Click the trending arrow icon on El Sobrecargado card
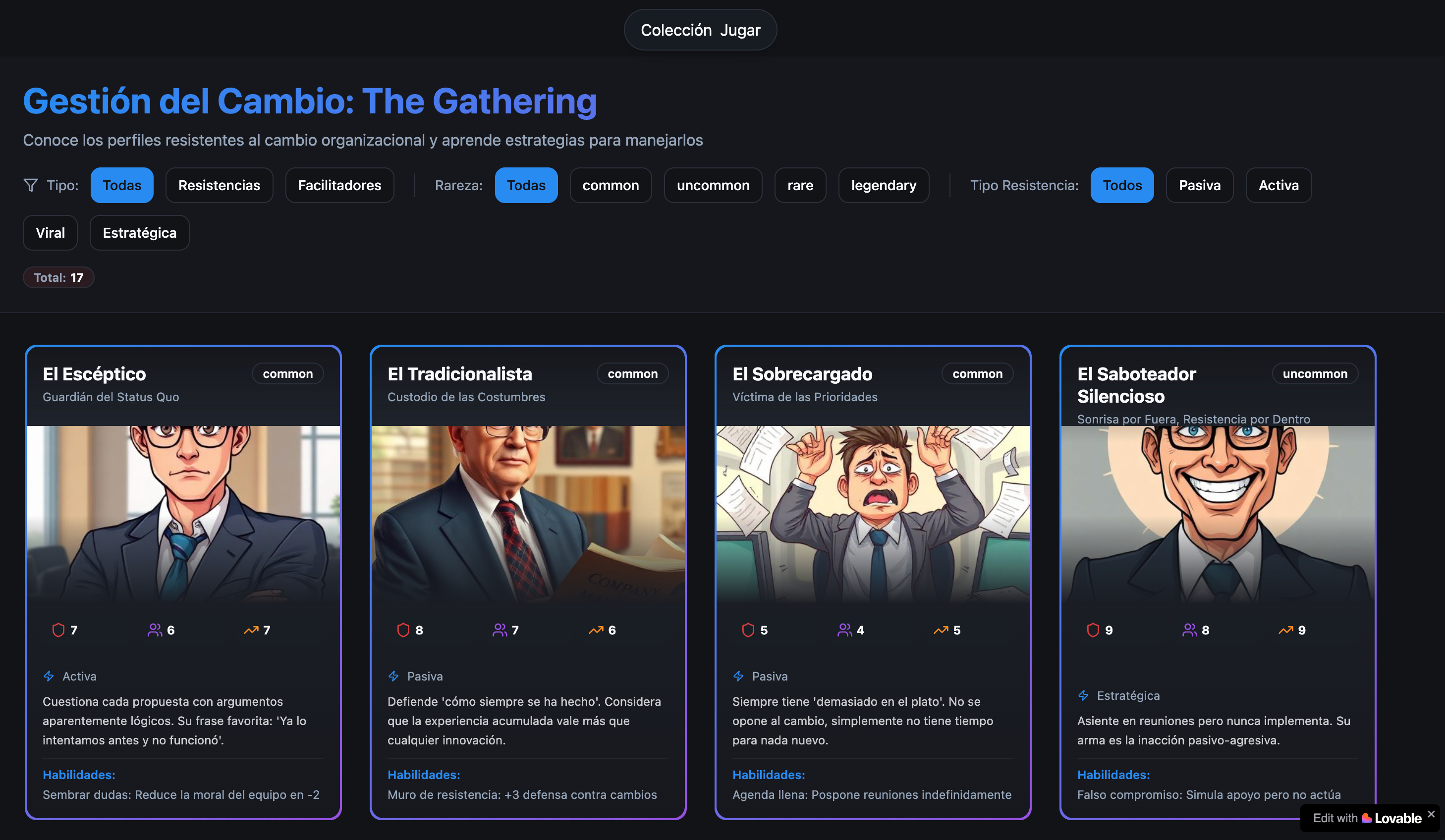This screenshot has height=840, width=1445. tap(941, 630)
